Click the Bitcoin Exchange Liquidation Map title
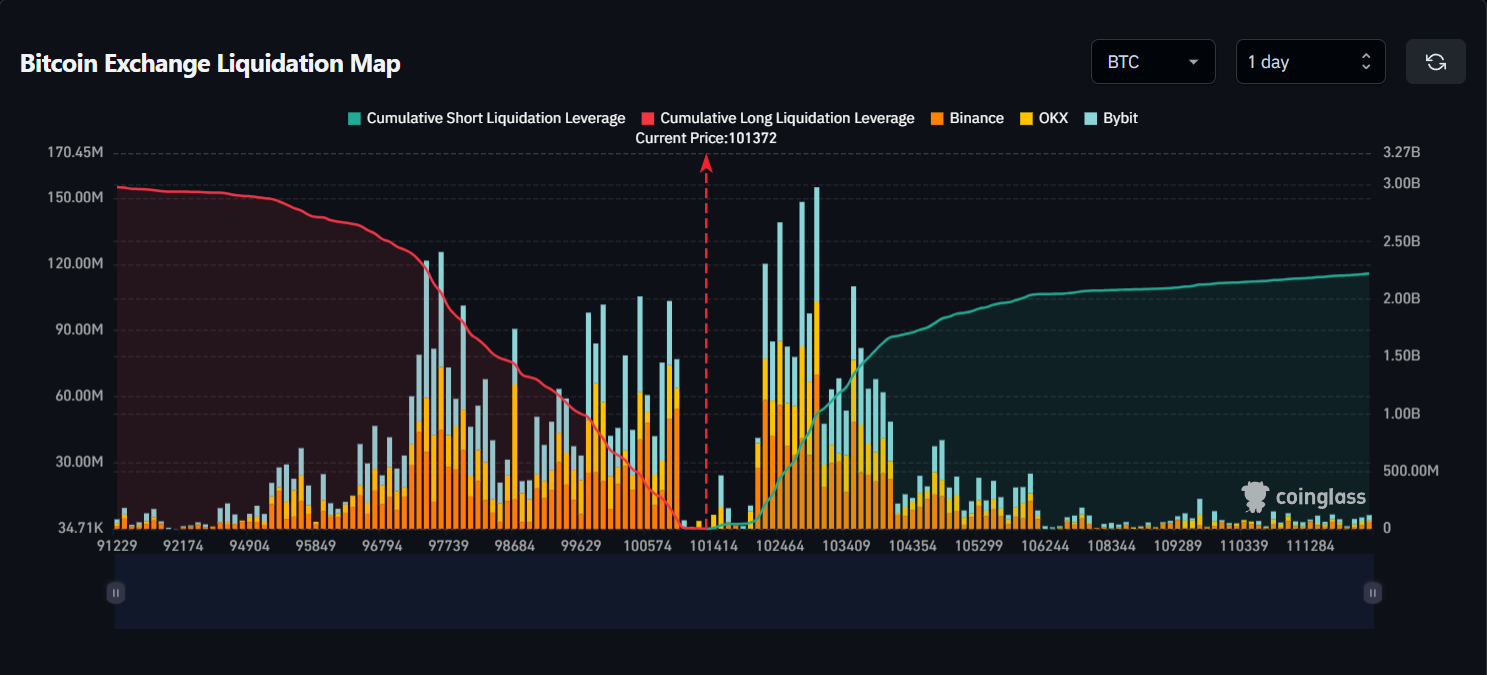This screenshot has width=1487, height=675. pyautogui.click(x=210, y=64)
